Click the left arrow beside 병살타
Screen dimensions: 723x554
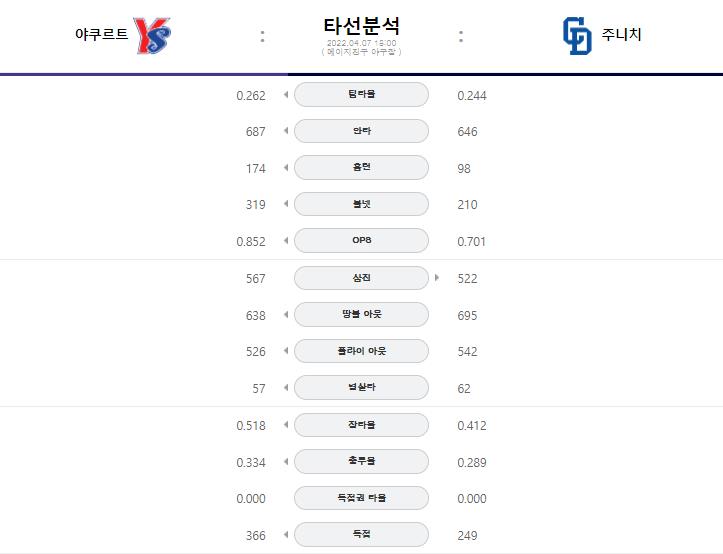pos(286,387)
